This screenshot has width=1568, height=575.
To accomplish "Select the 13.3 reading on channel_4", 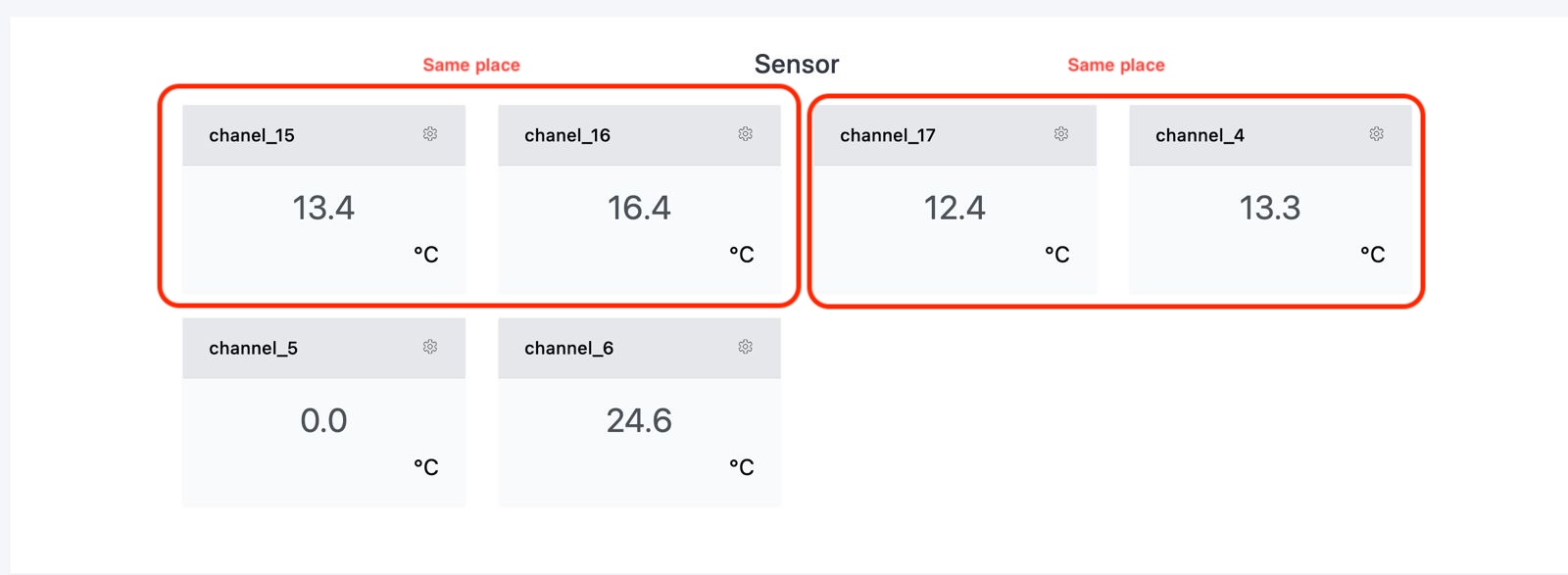I will point(1270,208).
